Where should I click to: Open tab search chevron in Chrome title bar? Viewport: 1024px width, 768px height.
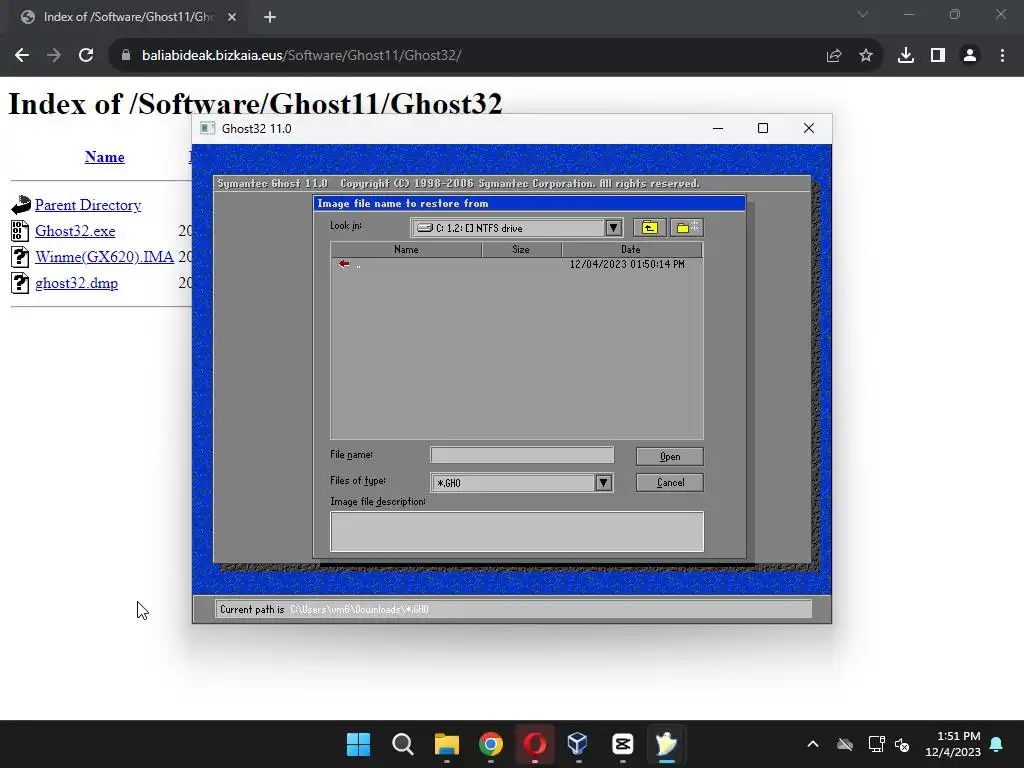[x=863, y=14]
